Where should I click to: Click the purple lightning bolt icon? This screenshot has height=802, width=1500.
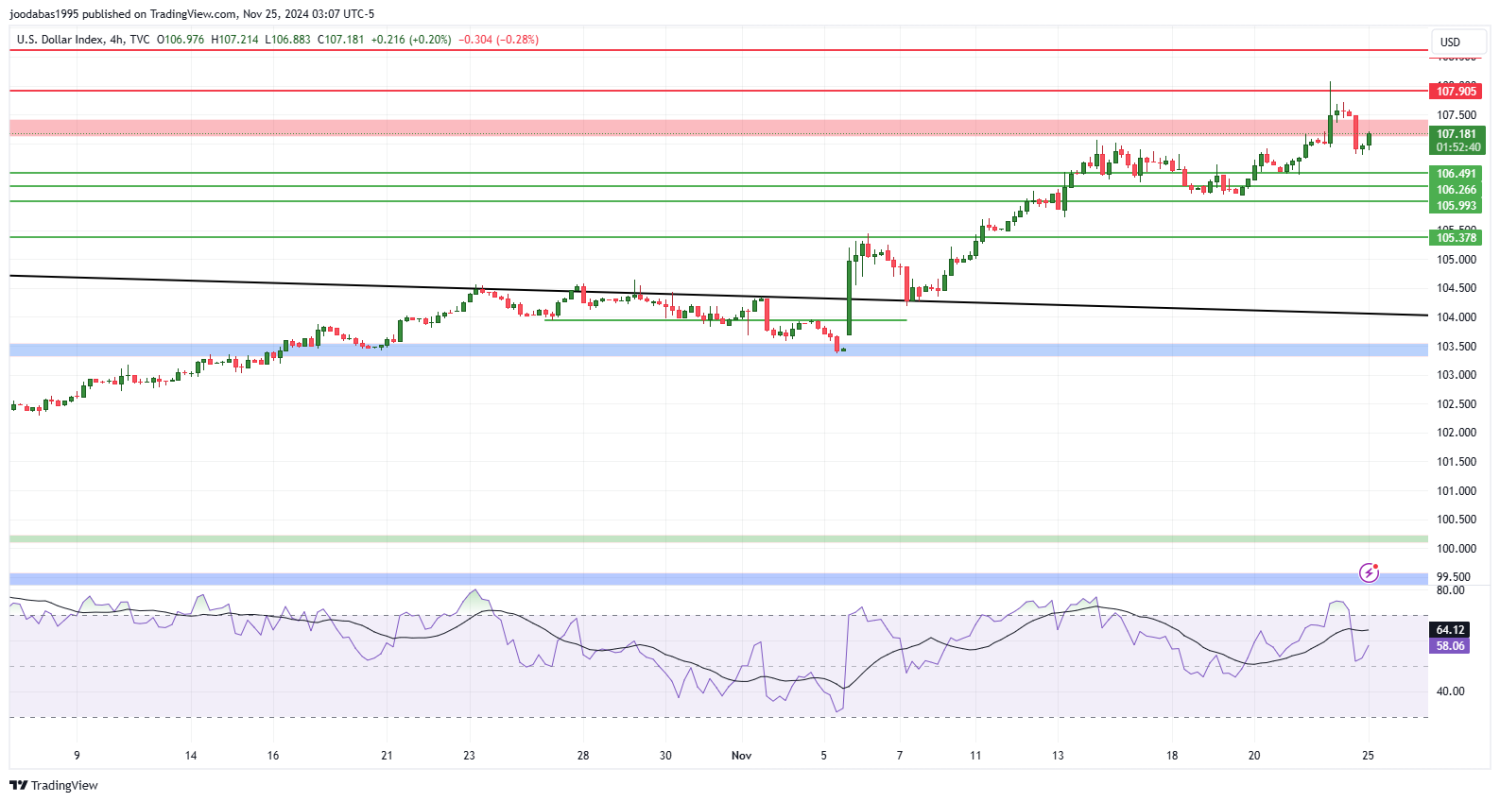(x=1370, y=573)
